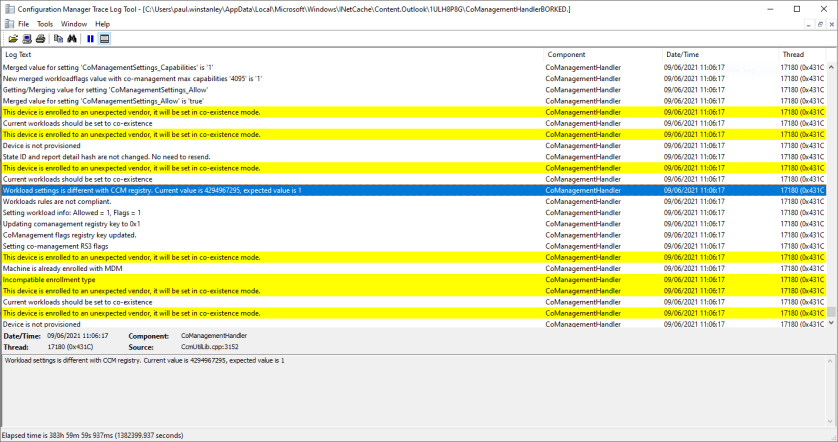Click the CMTrace app icon in title bar
Viewport: 838px width, 442px height.
[9, 9]
